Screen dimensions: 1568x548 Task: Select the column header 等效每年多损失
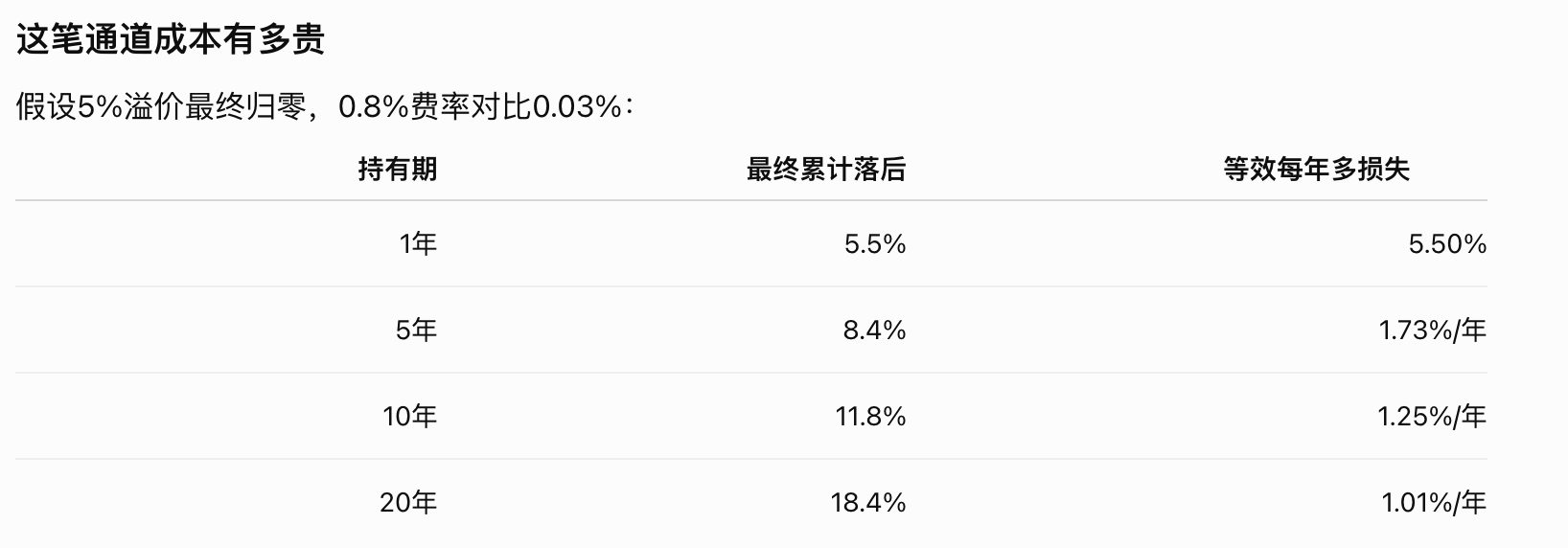1316,170
